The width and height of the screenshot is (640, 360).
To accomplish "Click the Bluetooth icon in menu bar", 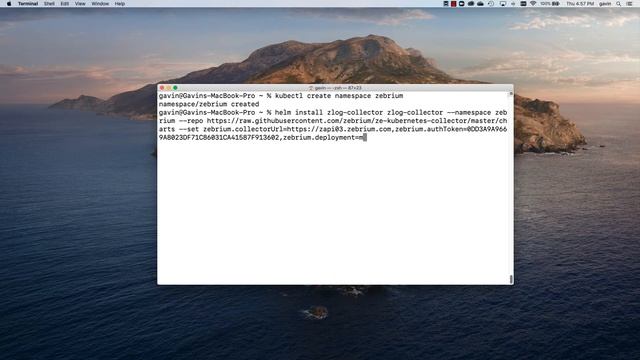I will coord(513,4).
